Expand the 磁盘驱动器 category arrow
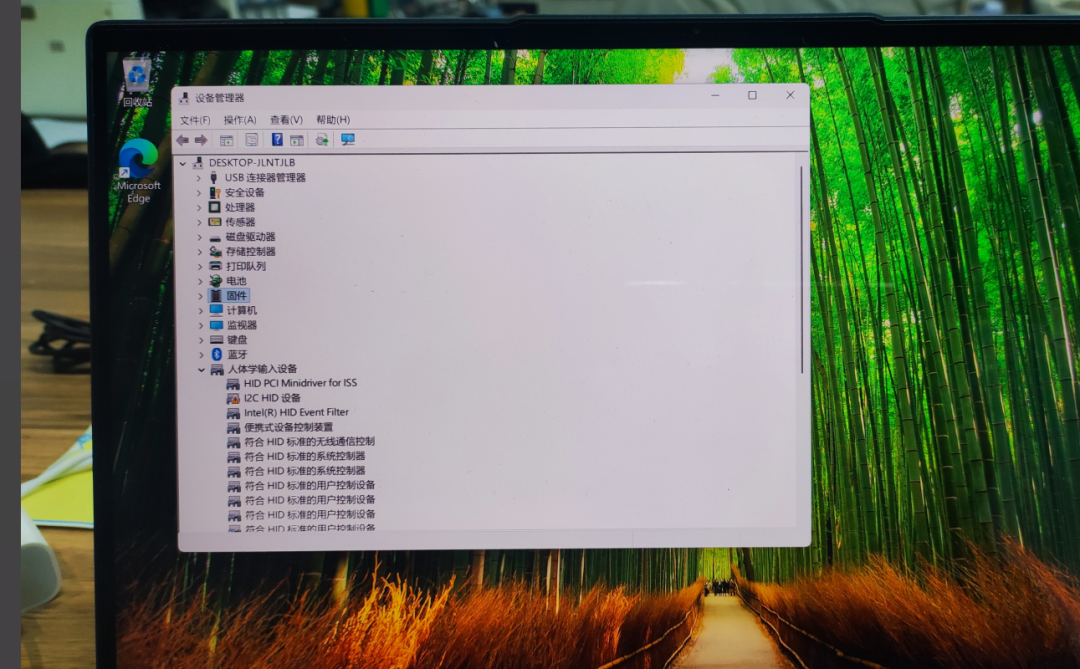This screenshot has height=669, width=1080. pos(200,237)
